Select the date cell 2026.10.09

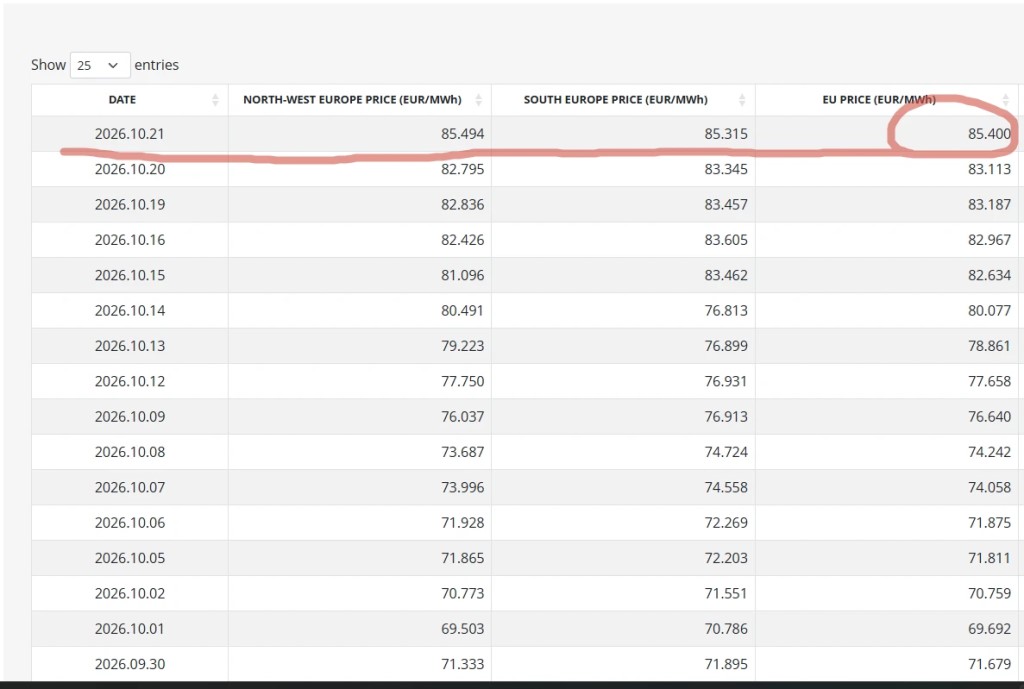click(130, 416)
